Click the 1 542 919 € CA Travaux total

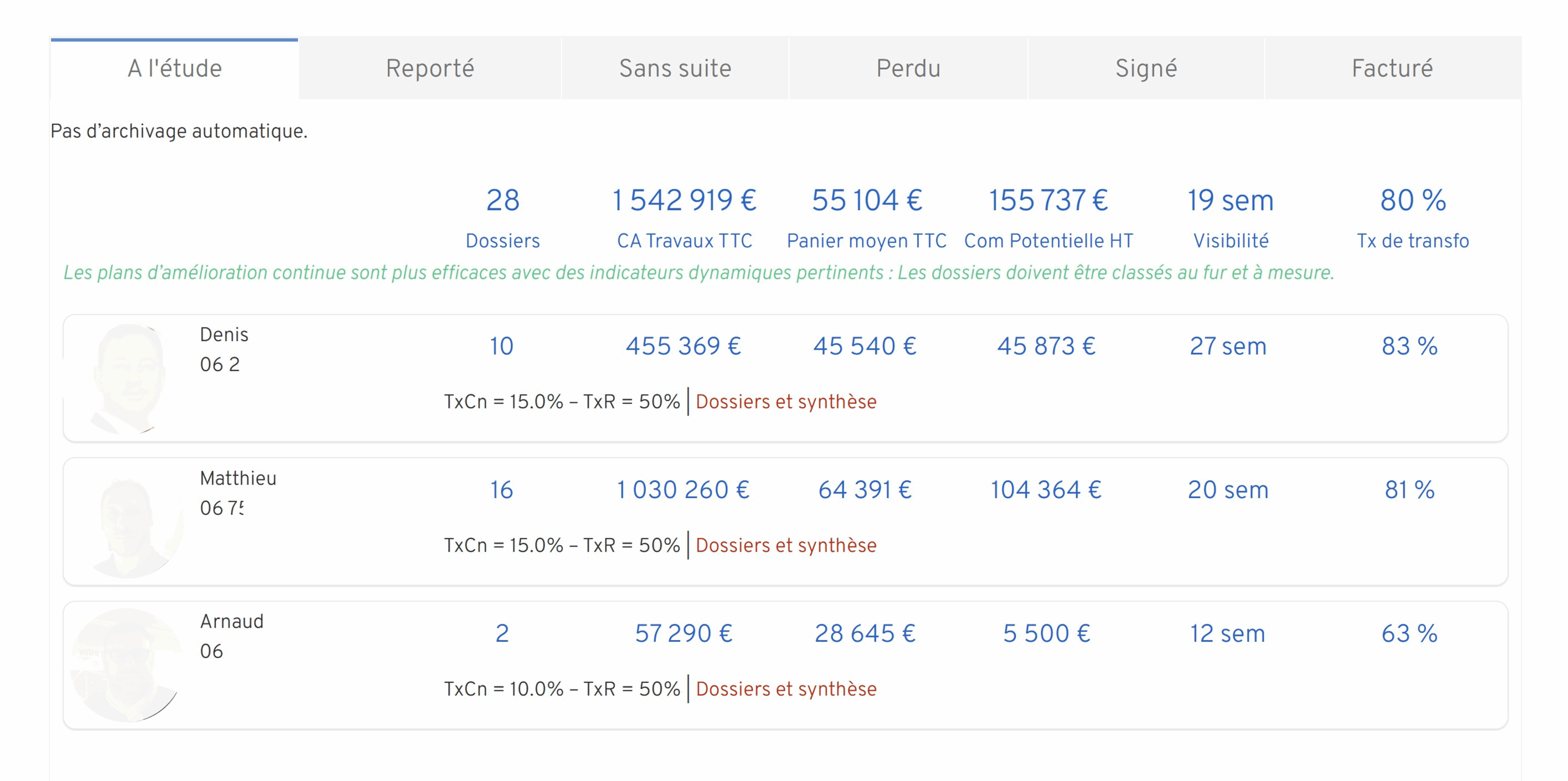(684, 201)
